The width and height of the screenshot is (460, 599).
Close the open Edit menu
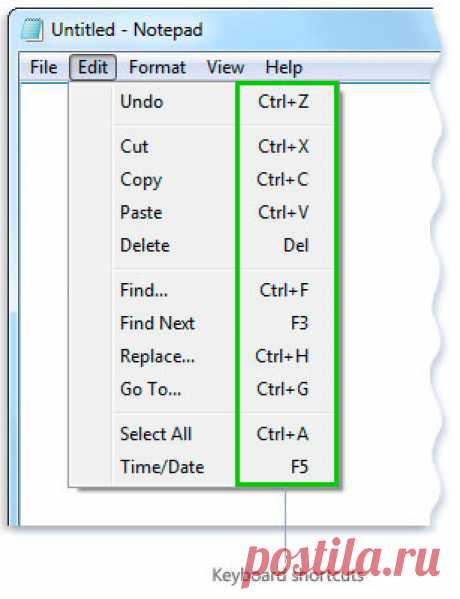[x=93, y=68]
